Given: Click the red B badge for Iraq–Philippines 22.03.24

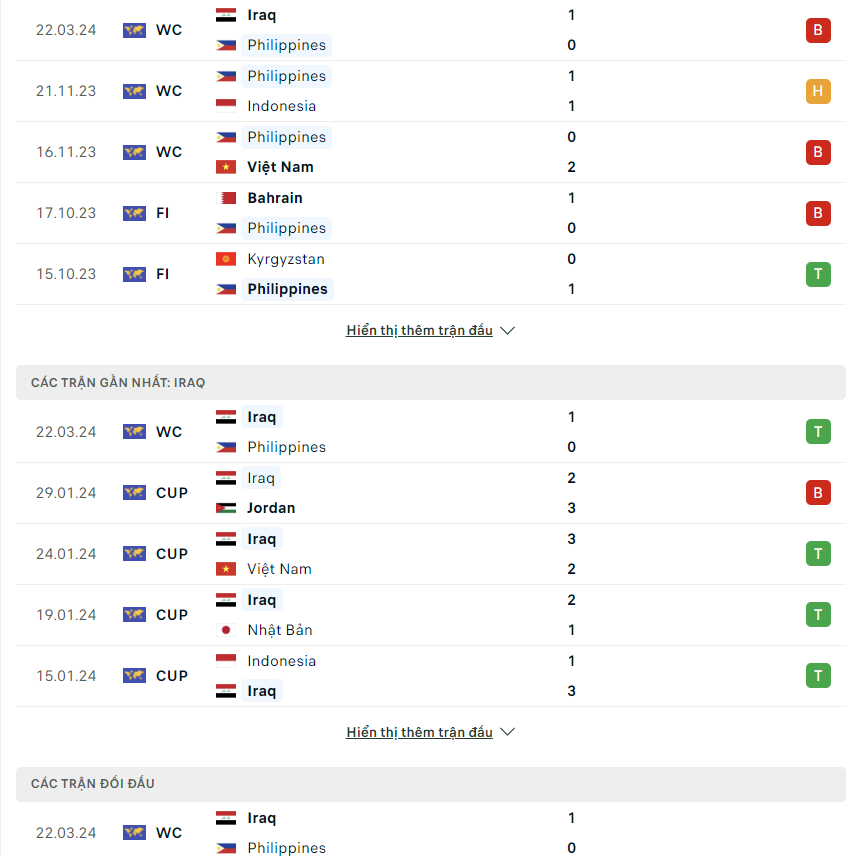Looking at the screenshot, I should [818, 30].
